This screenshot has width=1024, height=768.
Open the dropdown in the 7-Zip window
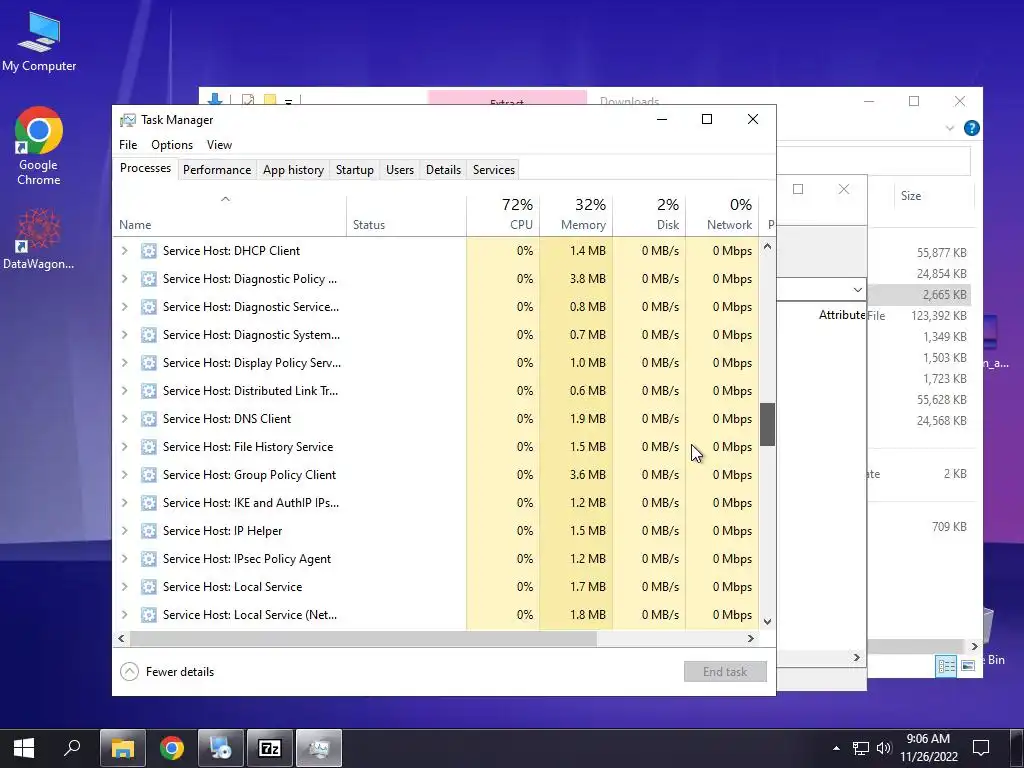pos(857,289)
